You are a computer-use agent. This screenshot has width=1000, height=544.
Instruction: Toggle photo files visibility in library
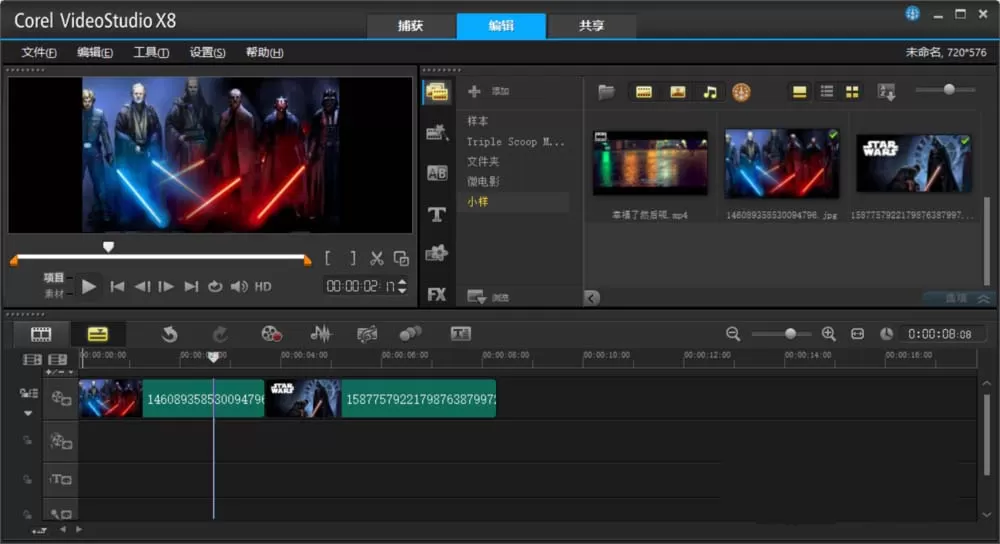[677, 92]
